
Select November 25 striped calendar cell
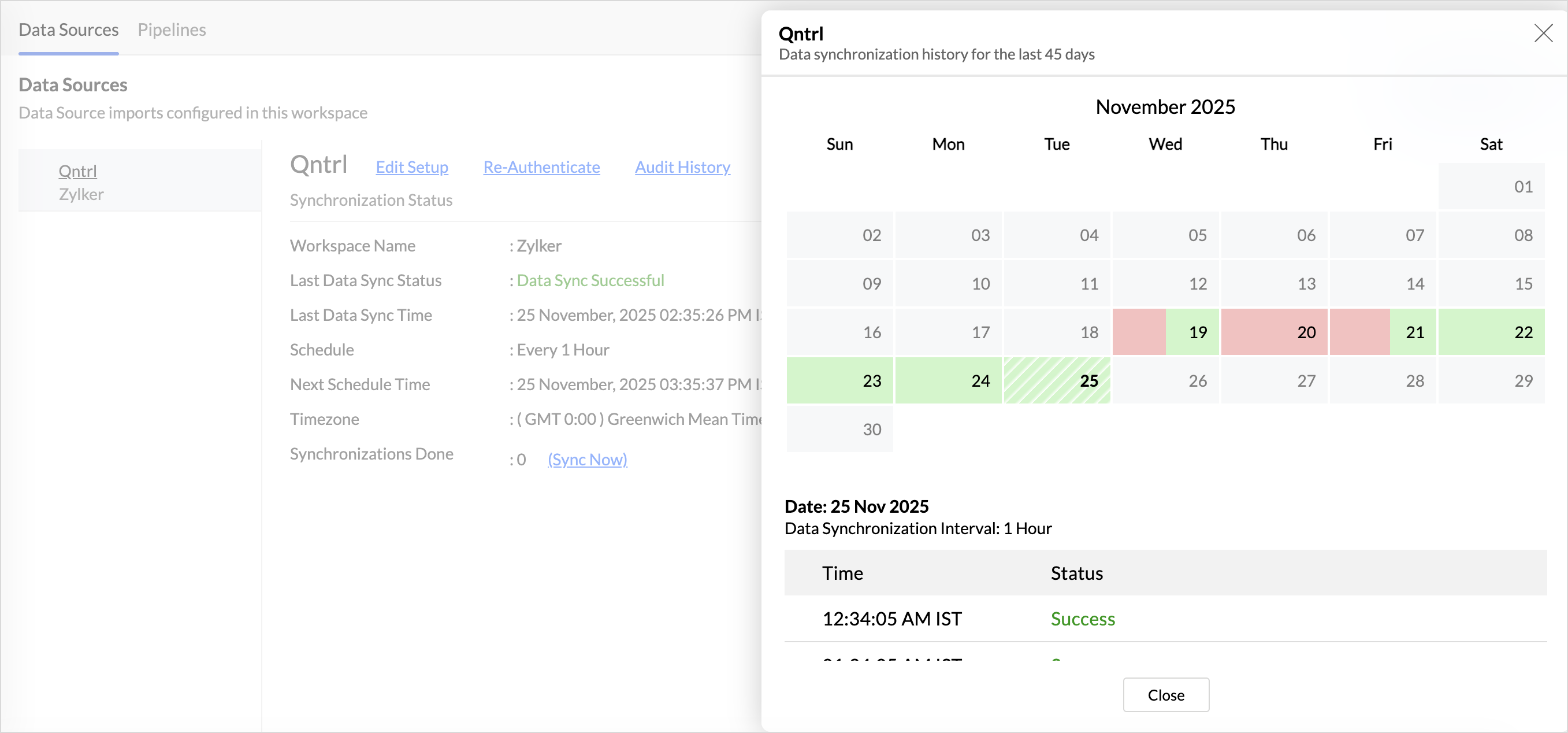(x=1057, y=380)
